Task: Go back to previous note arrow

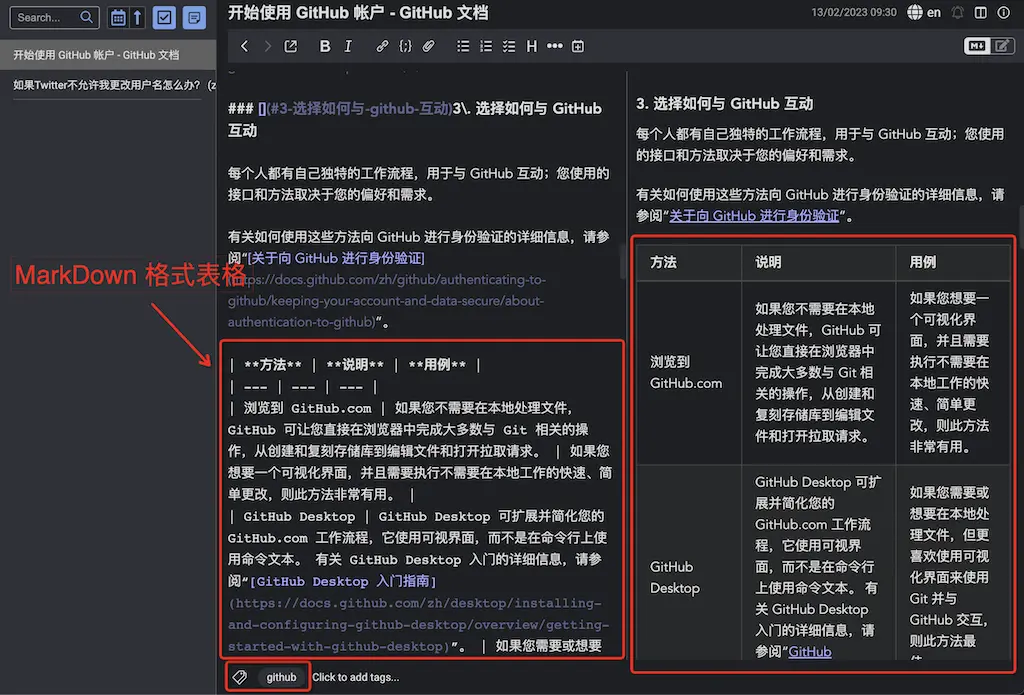Action: point(244,46)
